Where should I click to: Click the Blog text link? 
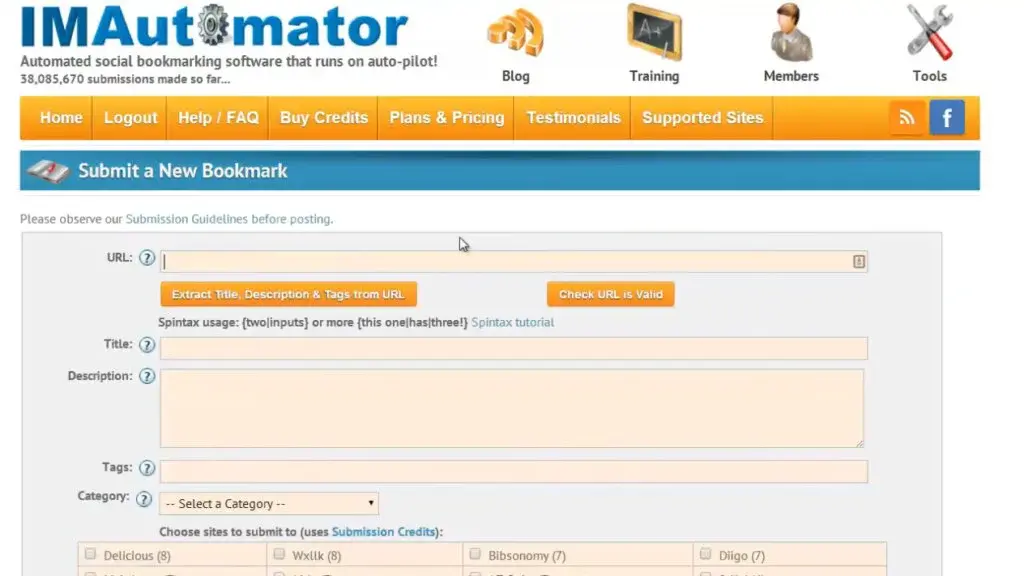pos(515,76)
